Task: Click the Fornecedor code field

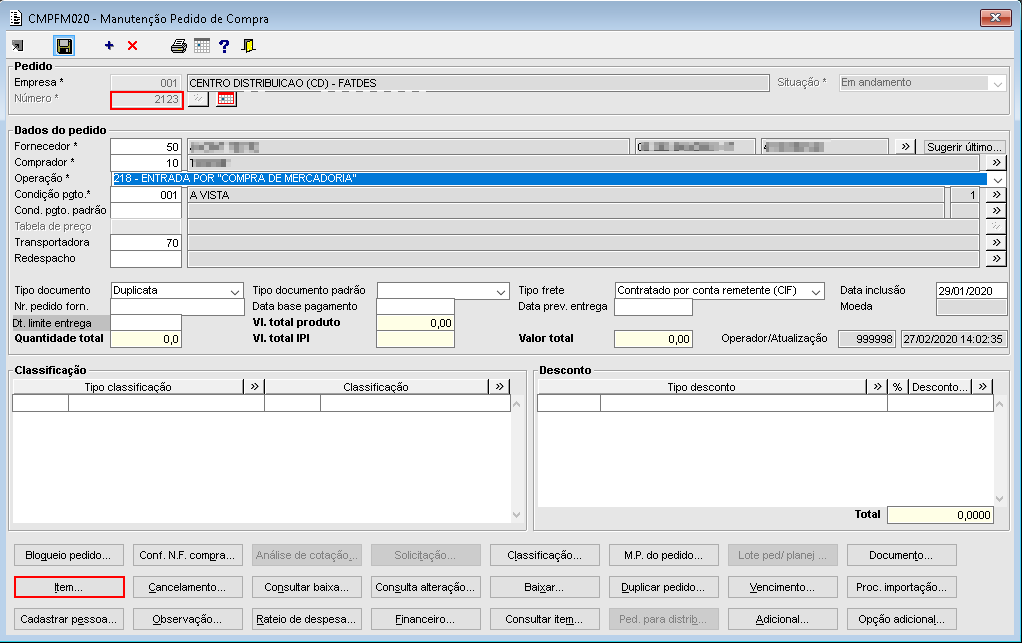Action: pos(146,147)
